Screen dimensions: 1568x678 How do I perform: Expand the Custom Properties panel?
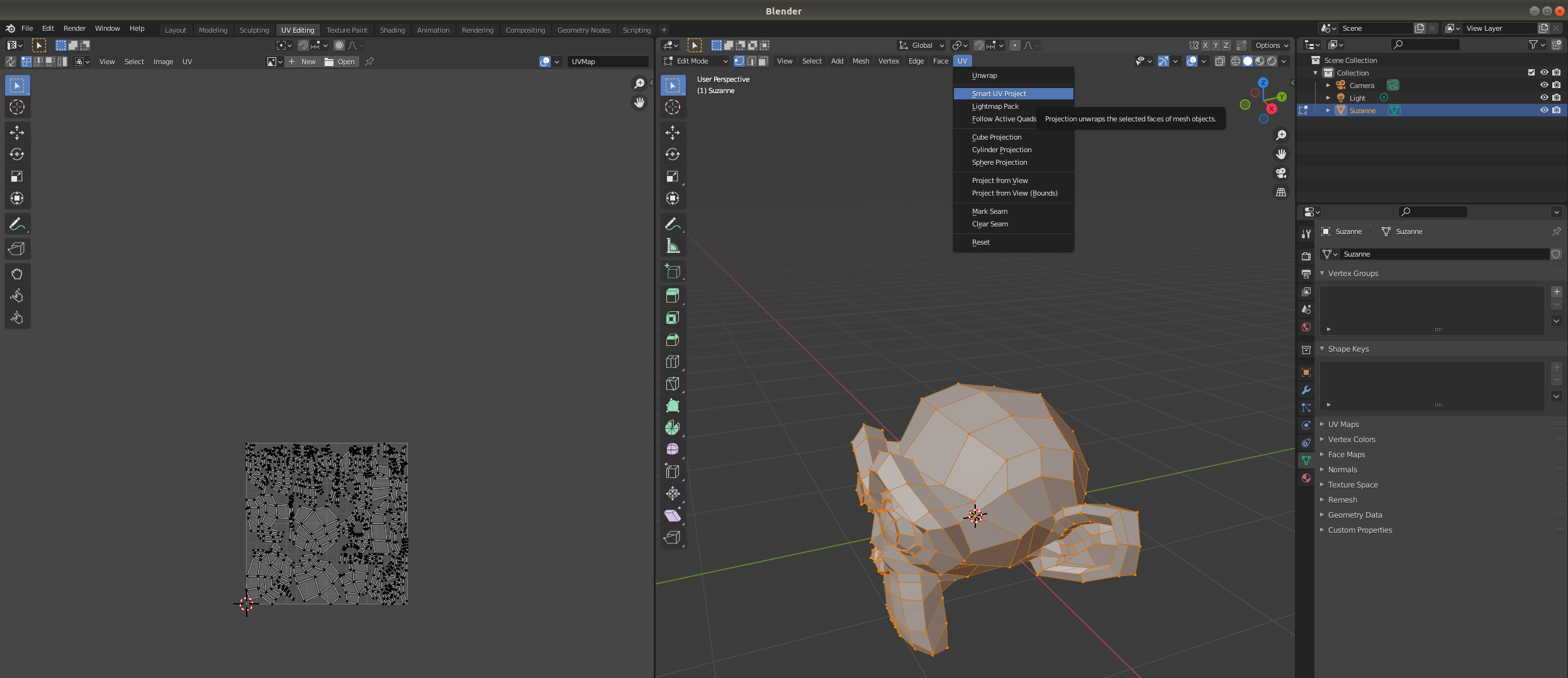(1360, 530)
